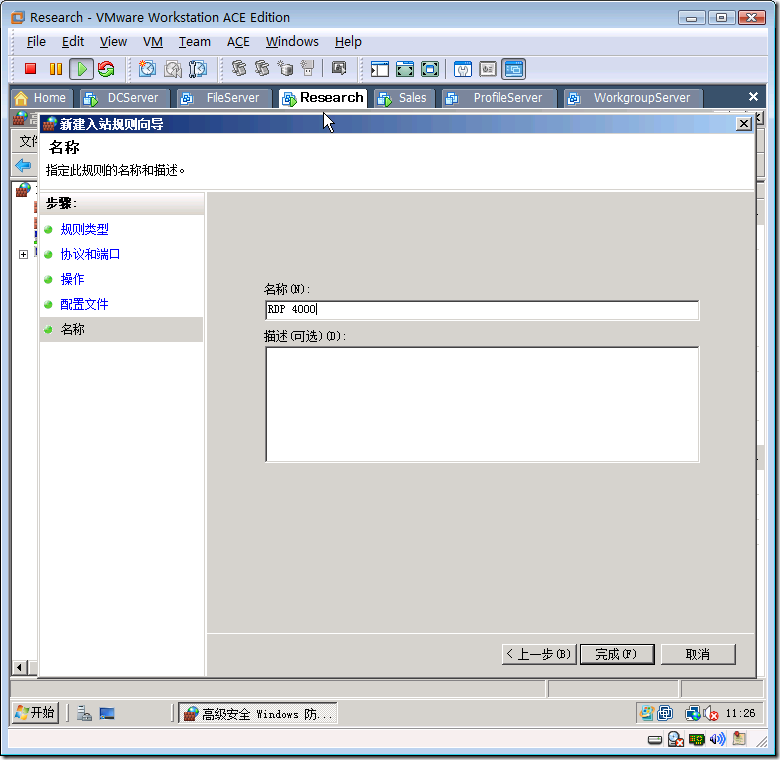Enter full screen mode toolbar icon
Image resolution: width=780 pixels, height=760 pixels.
430,69
